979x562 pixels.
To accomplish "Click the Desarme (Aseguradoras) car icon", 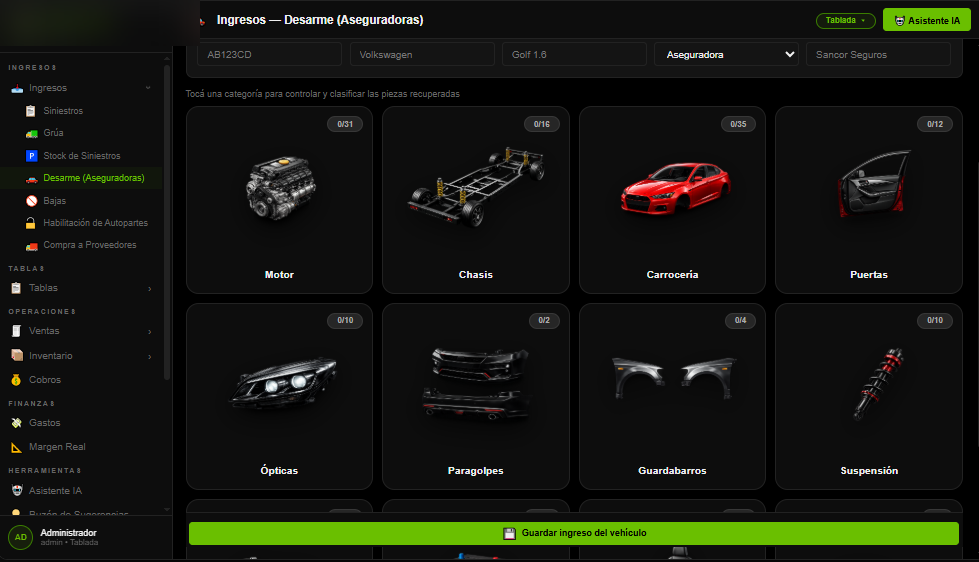I will tap(31, 179).
